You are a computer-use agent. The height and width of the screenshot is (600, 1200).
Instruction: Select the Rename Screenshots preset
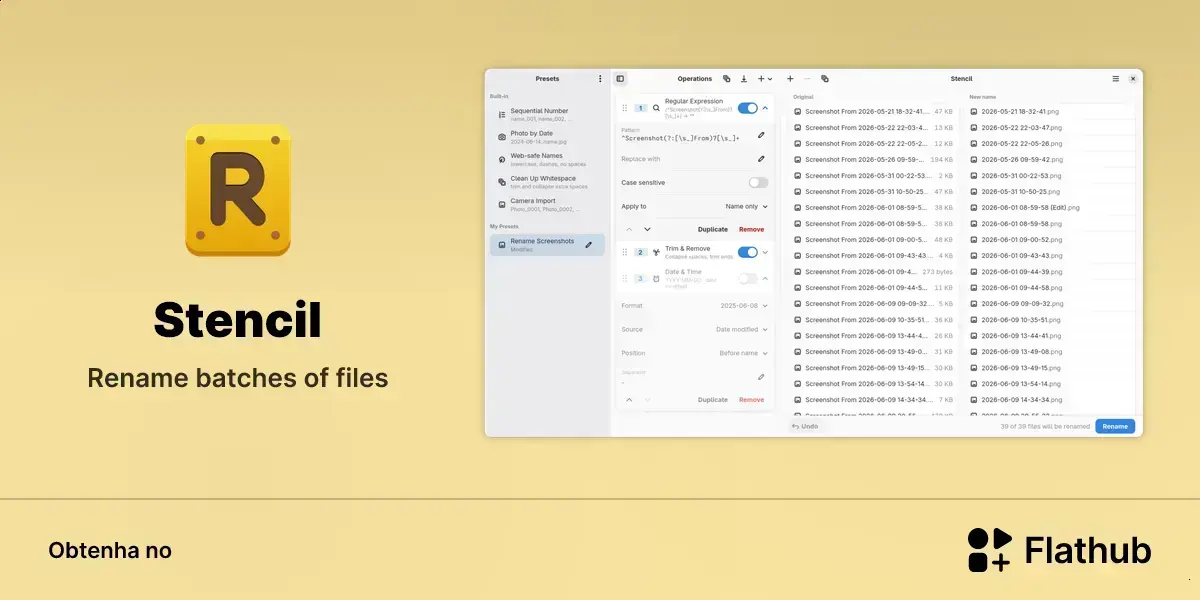(x=547, y=244)
